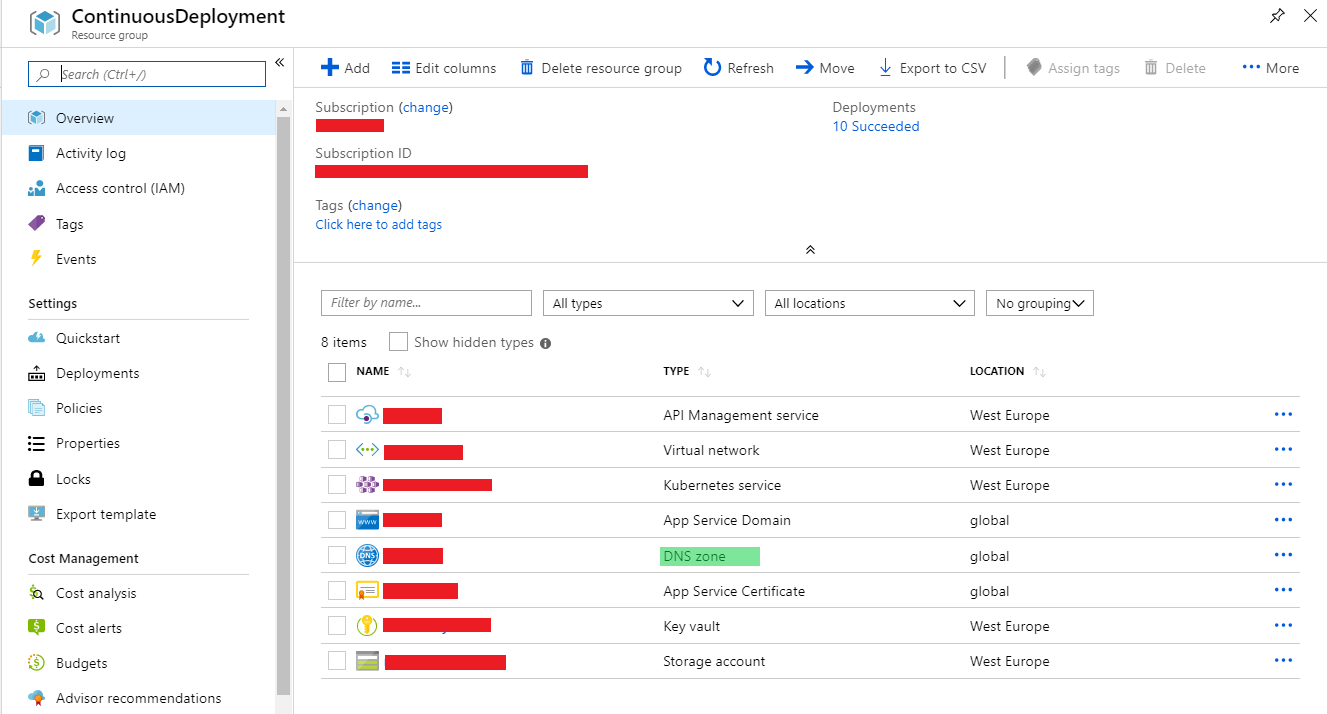This screenshot has height=714, width=1327.
Task: Click the Filter by name input field
Action: [426, 303]
